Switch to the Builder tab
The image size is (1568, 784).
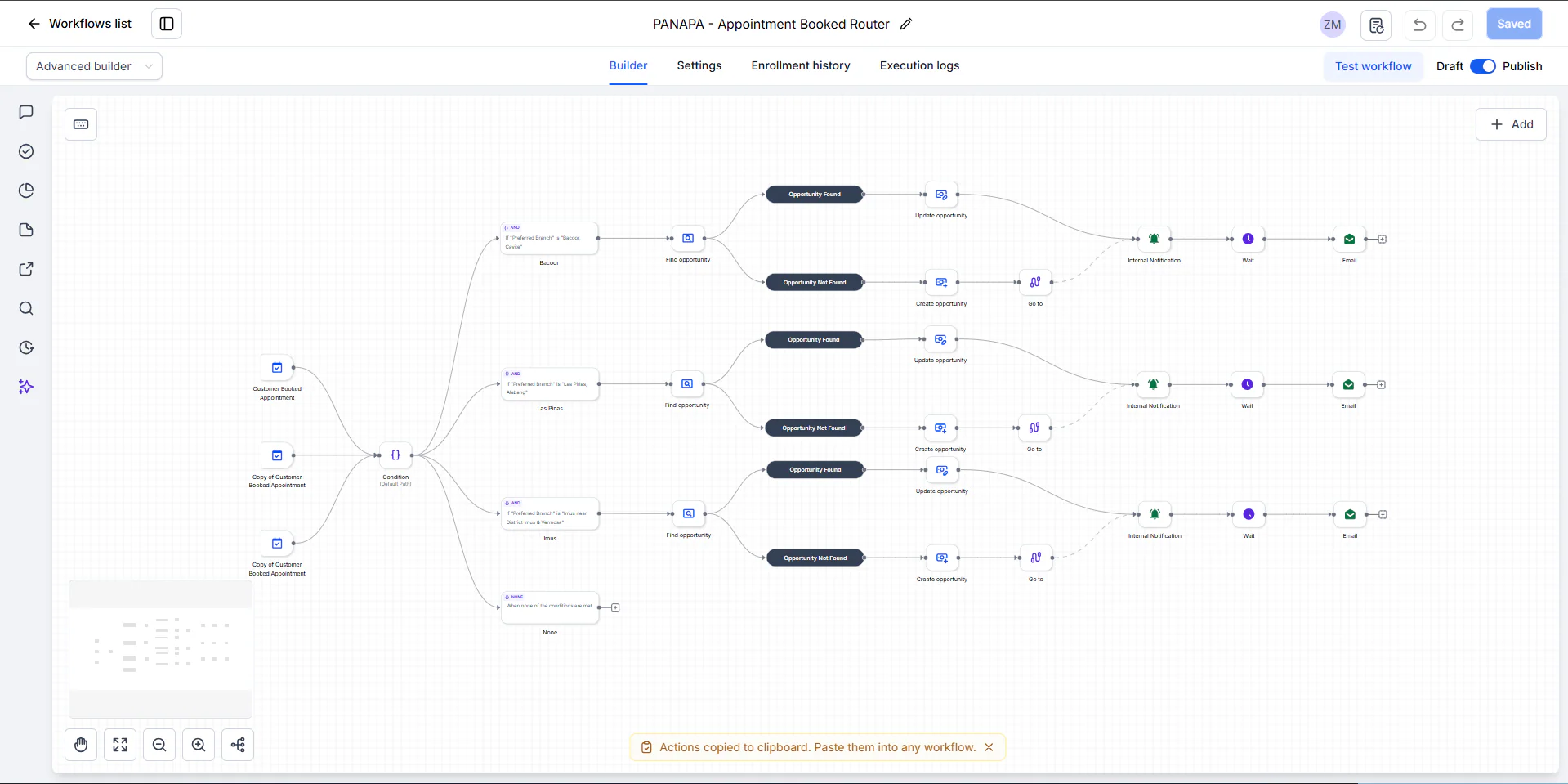[628, 65]
